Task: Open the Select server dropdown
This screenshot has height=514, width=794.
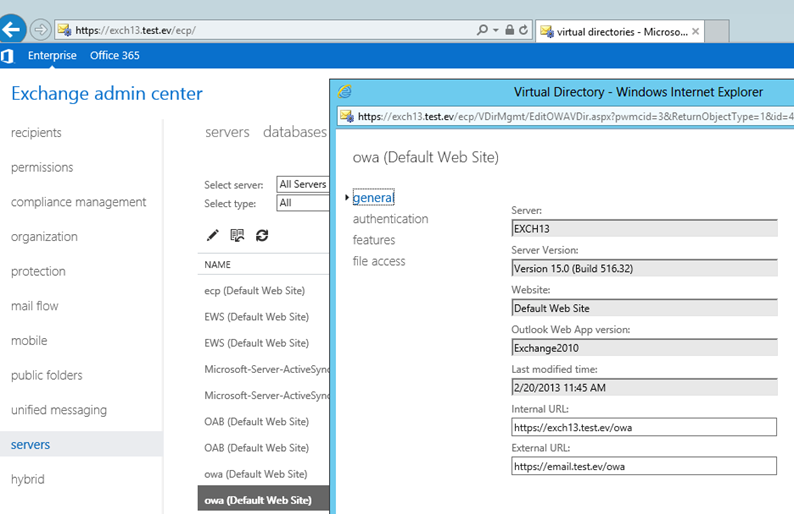Action: 303,184
